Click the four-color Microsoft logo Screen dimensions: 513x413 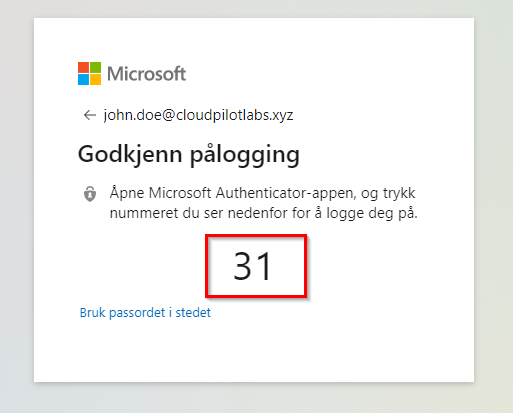point(89,73)
